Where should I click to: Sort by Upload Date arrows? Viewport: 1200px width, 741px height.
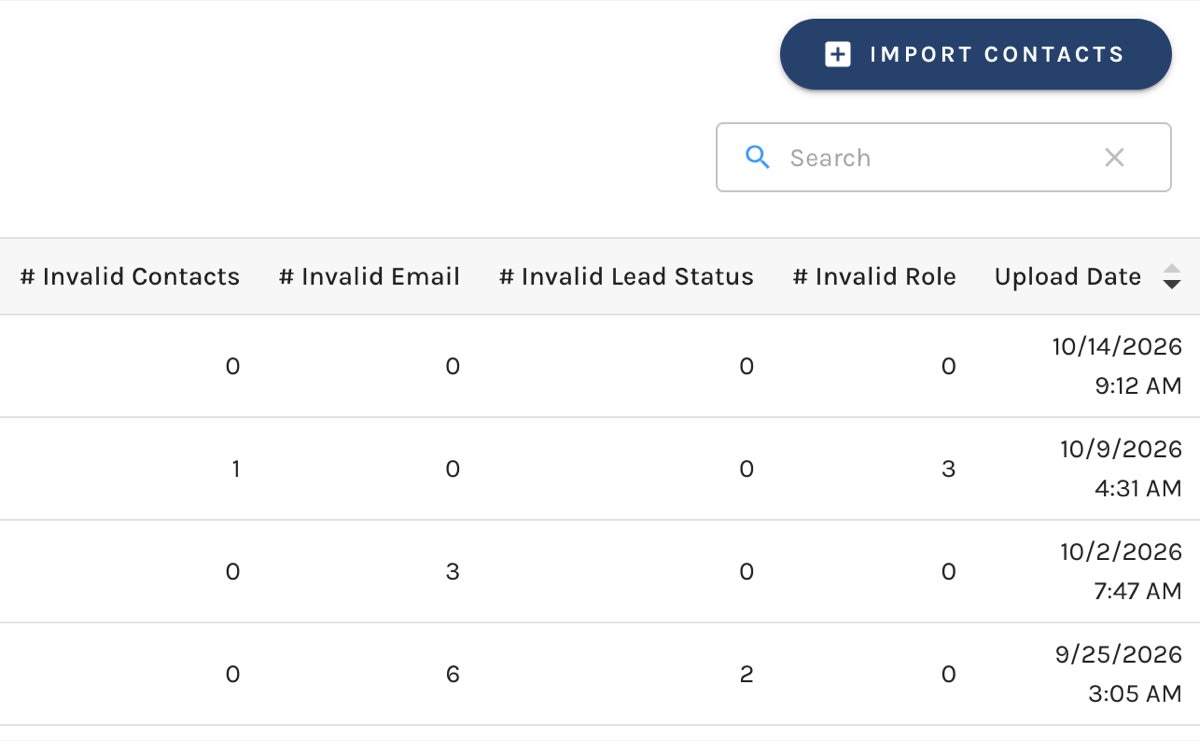(x=1172, y=277)
